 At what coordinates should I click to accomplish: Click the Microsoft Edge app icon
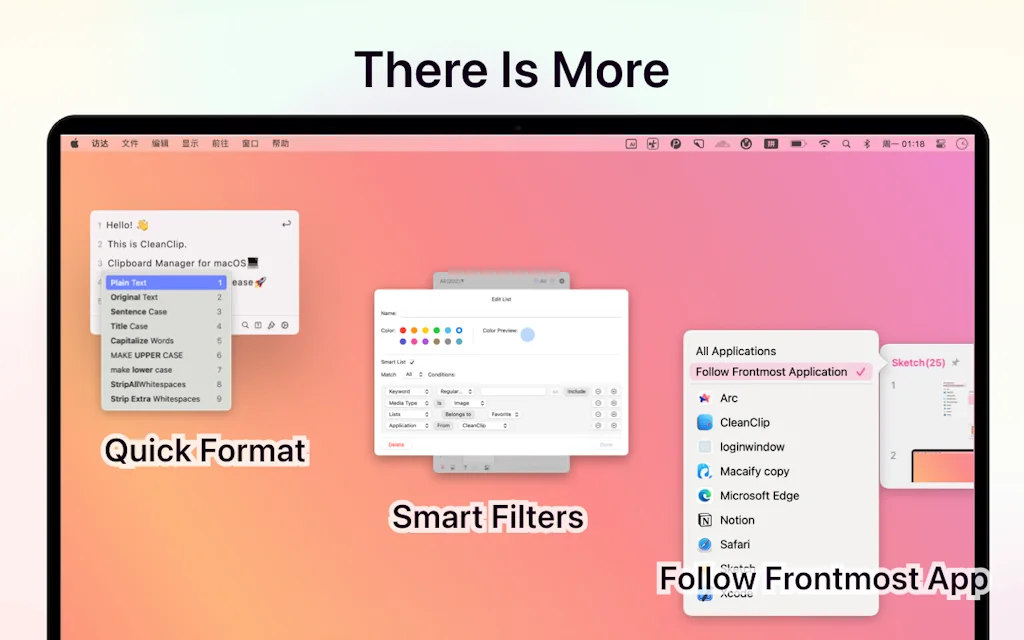coord(704,496)
